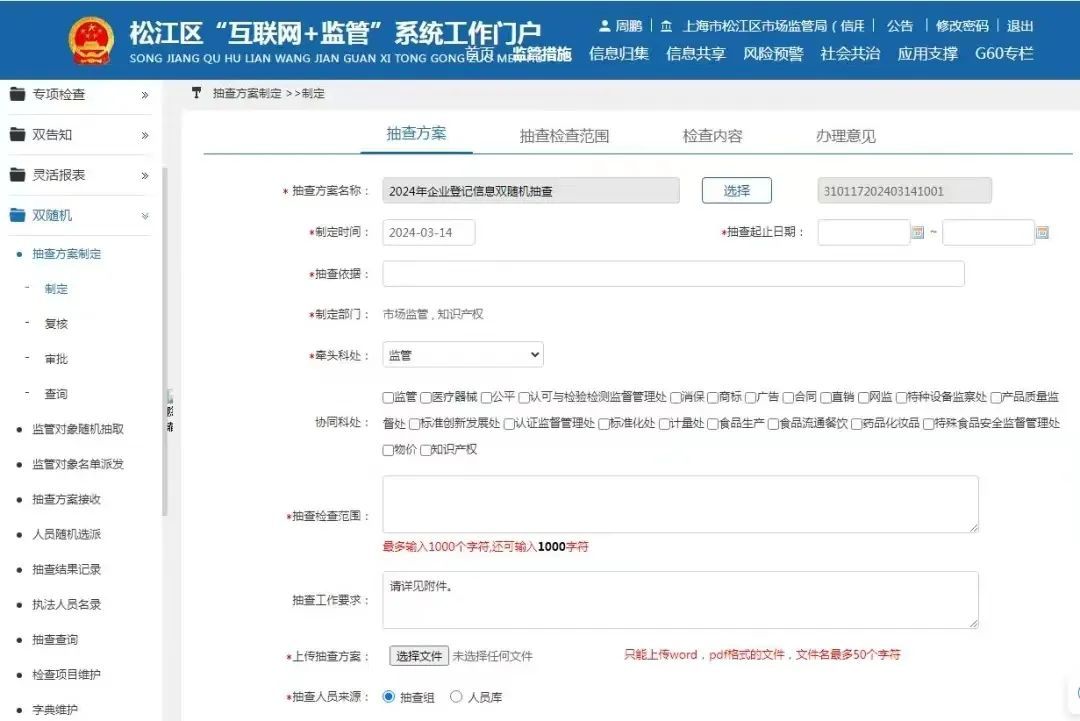Click the 修改密码 link
This screenshot has width=1080, height=721.
pos(962,26)
